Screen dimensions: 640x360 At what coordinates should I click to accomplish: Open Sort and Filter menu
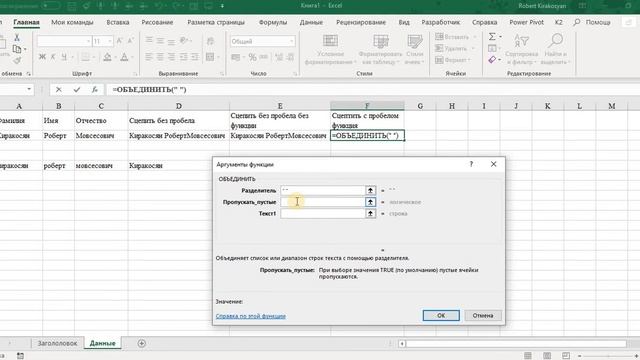521,49
